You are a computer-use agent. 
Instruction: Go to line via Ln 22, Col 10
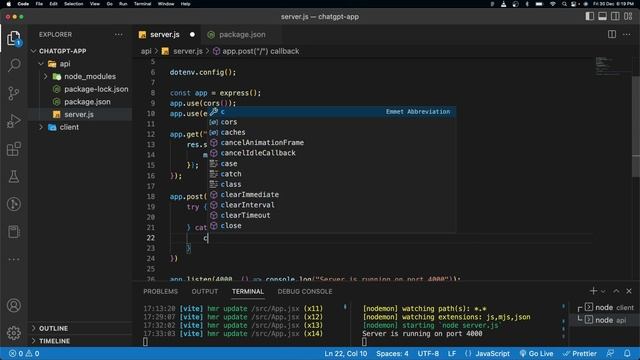346,353
